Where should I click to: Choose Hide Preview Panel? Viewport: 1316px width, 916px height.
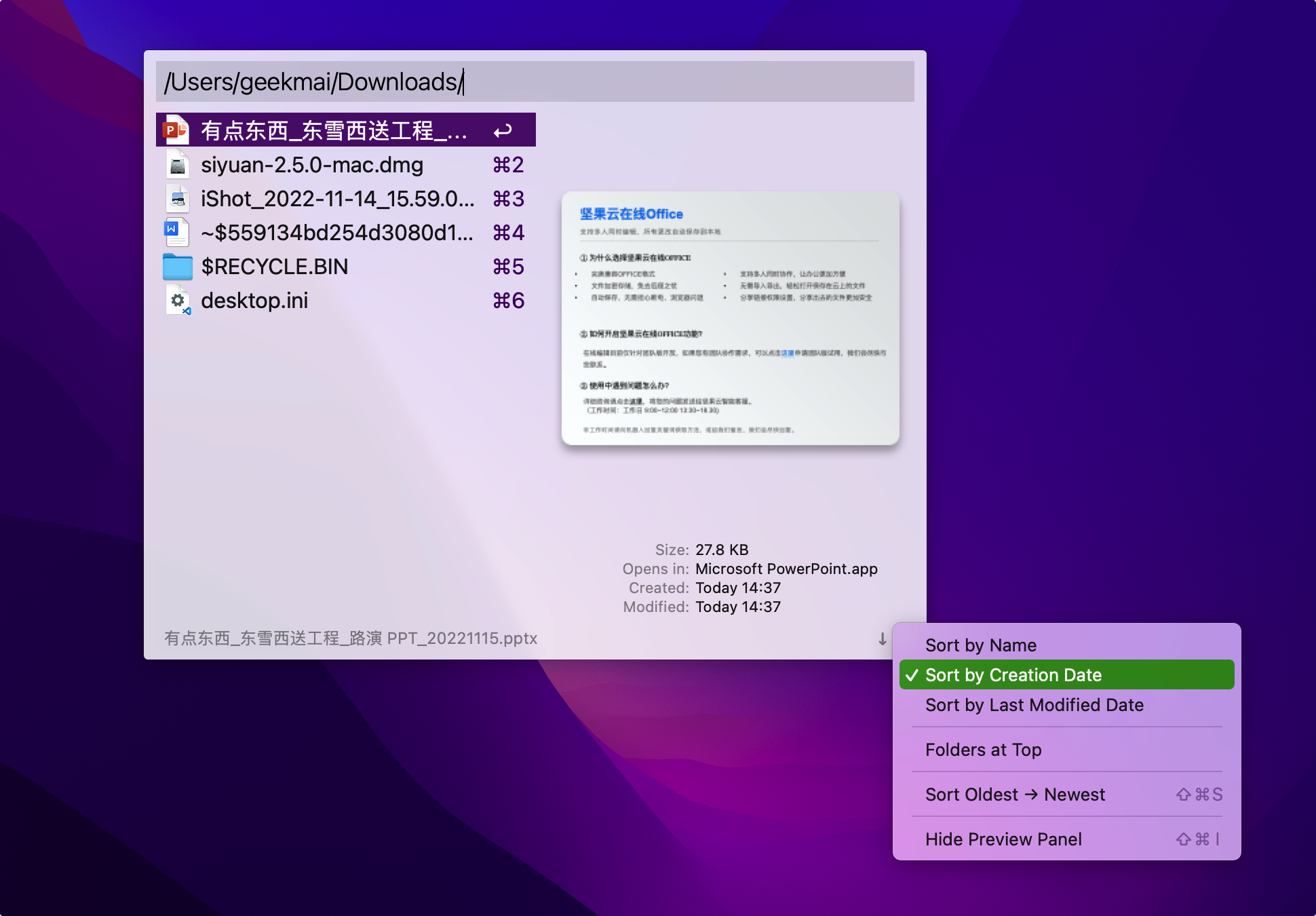tap(1066, 839)
